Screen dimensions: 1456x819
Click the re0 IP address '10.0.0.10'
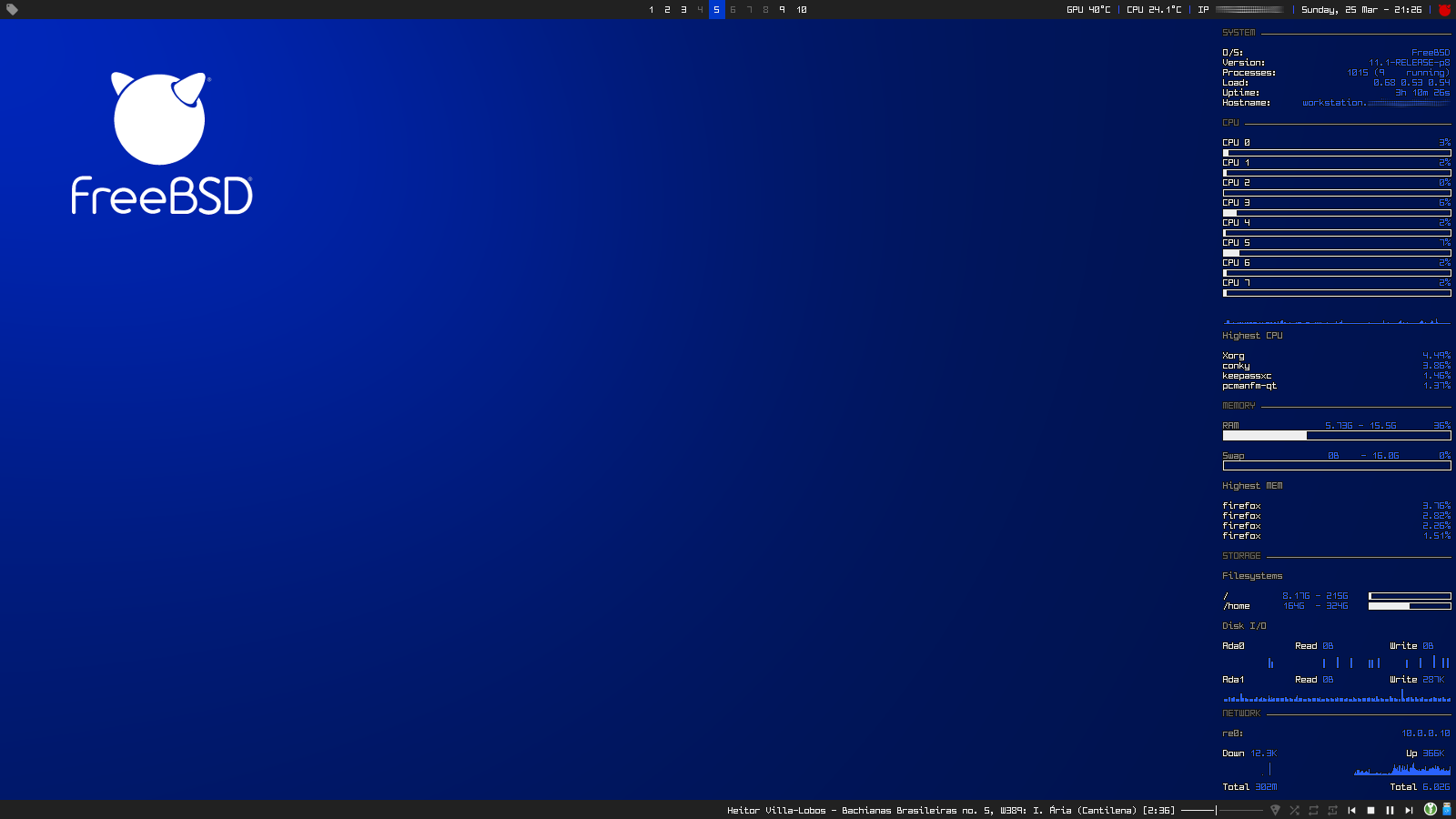(x=1426, y=733)
